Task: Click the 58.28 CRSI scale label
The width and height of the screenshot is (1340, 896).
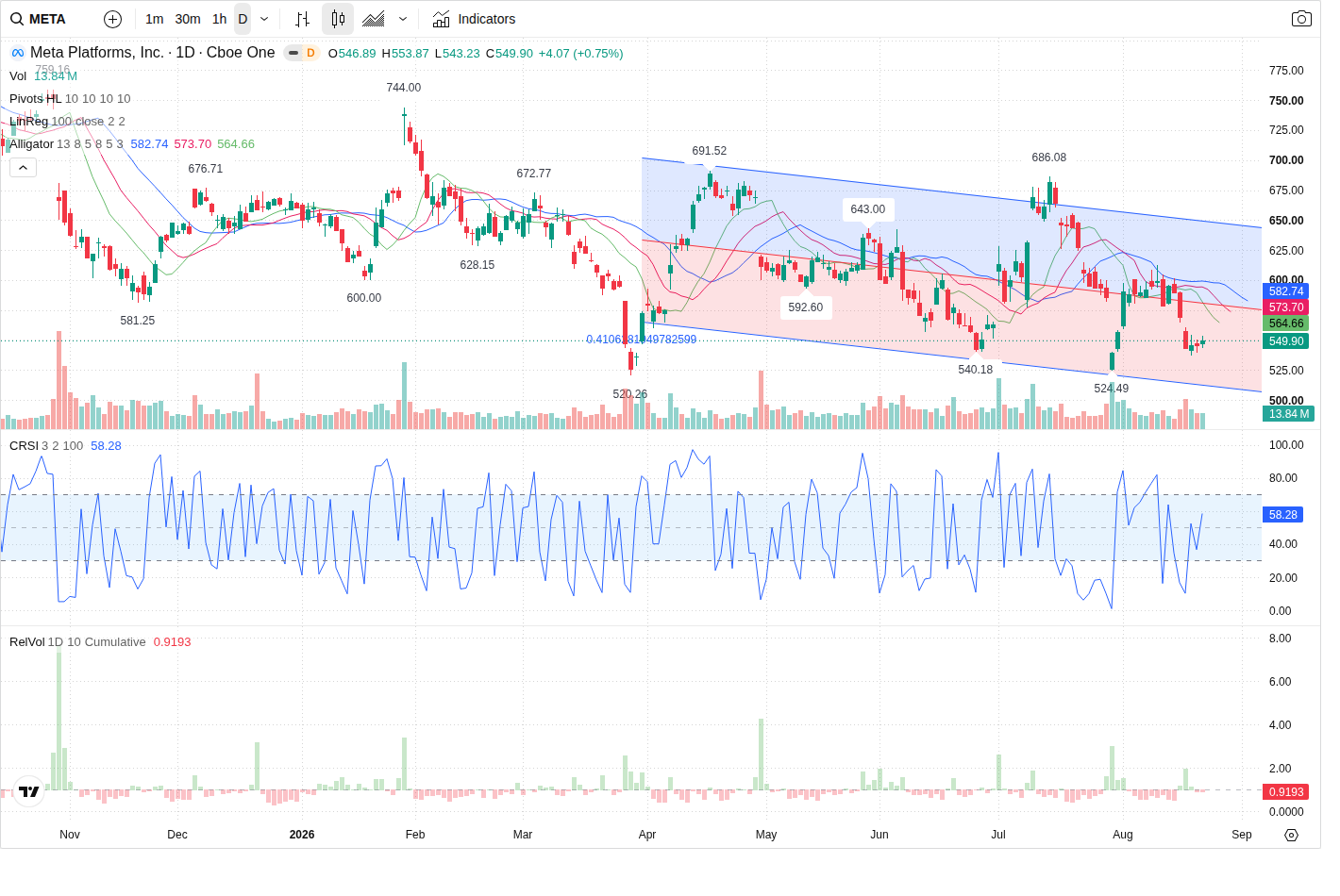Action: [1282, 515]
